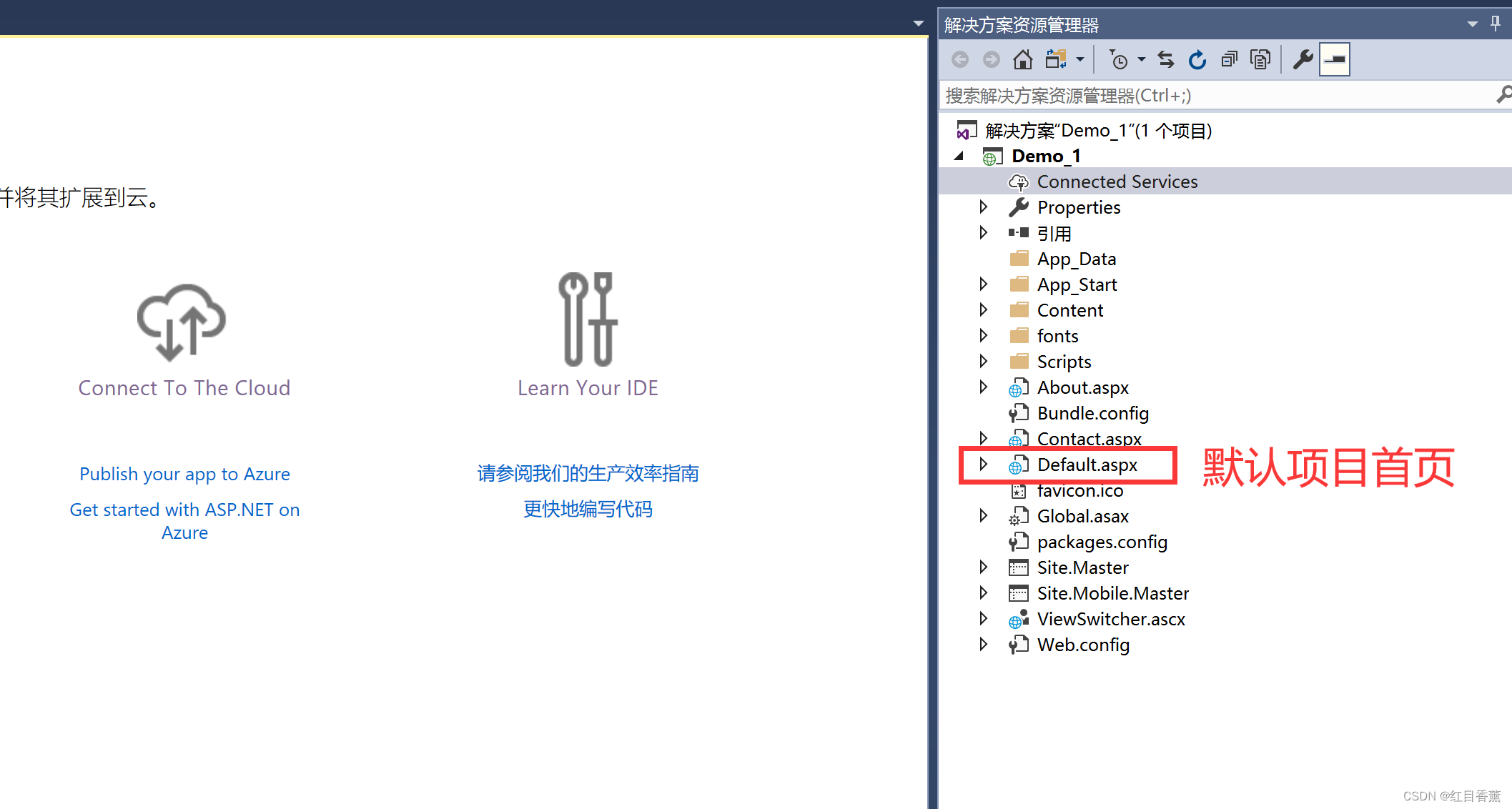This screenshot has width=1512, height=809.
Task: Expand the Default.aspx tree node
Action: pos(984,465)
